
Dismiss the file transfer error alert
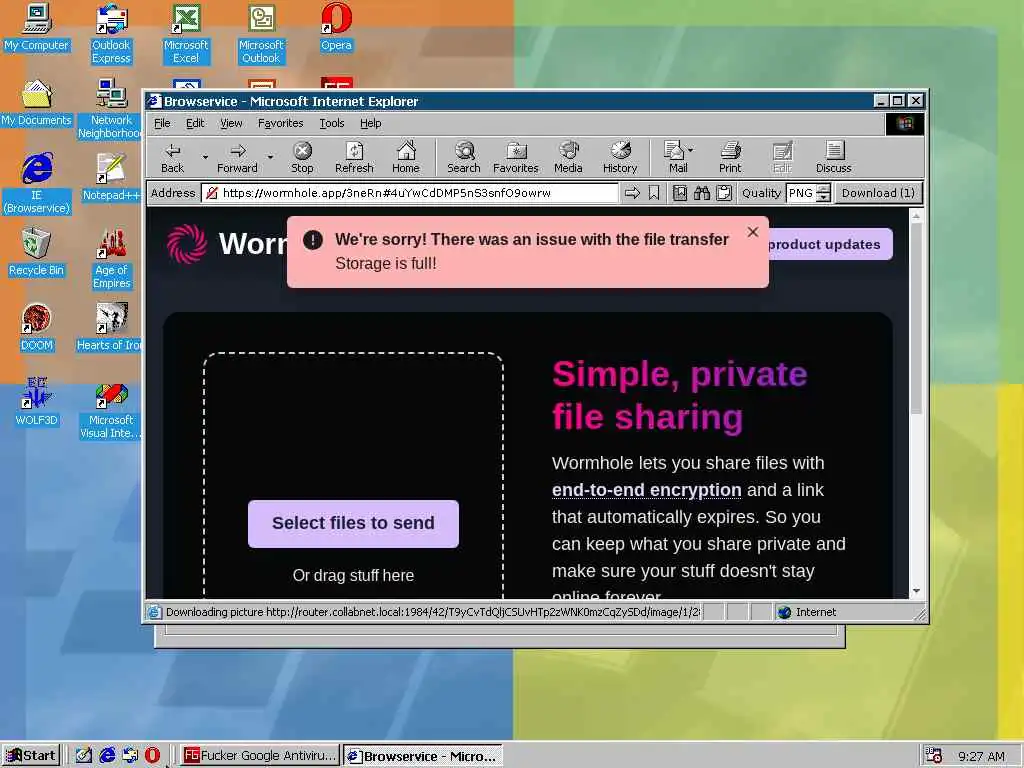tap(753, 232)
